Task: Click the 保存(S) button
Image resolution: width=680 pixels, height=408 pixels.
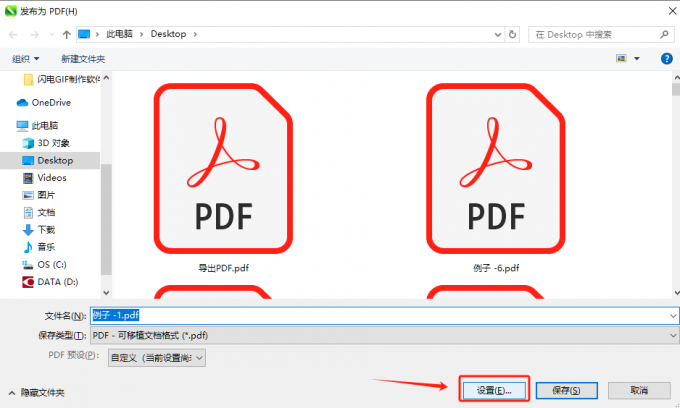Action: click(566, 390)
